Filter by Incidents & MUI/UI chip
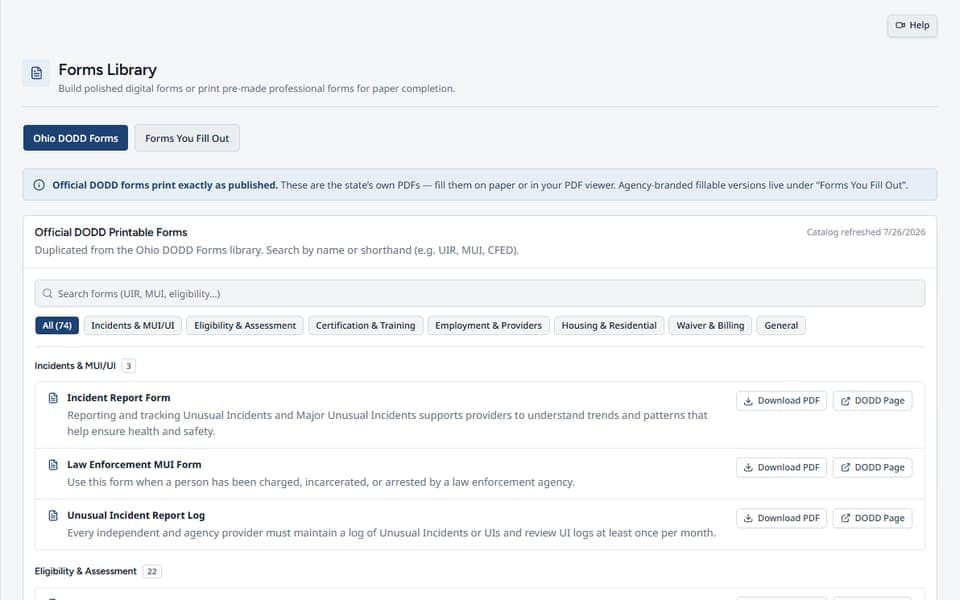 [133, 326]
